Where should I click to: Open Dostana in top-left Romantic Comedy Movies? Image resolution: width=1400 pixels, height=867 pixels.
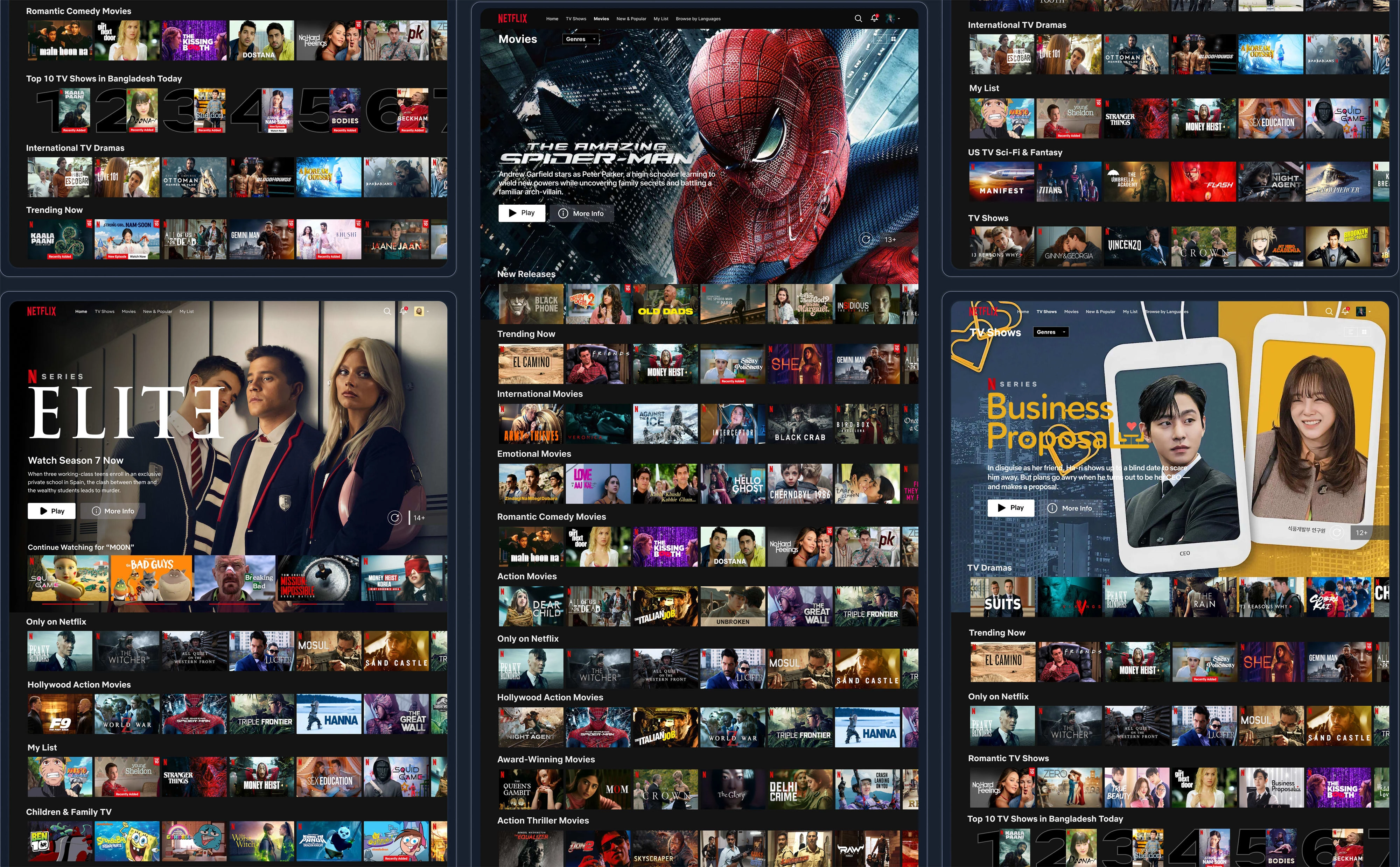(261, 41)
